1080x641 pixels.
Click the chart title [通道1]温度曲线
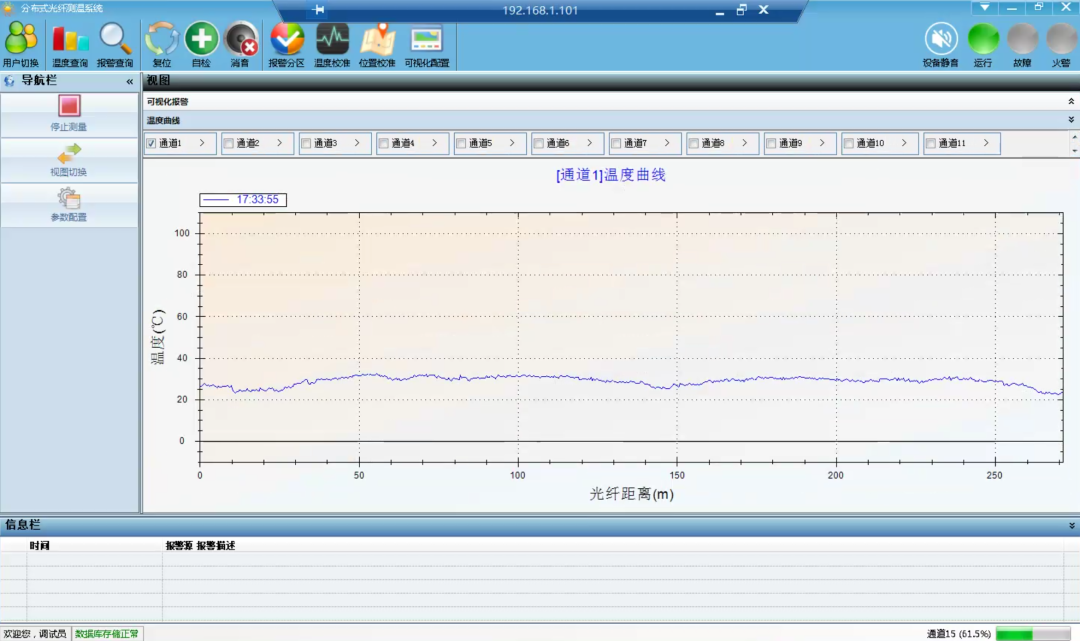coord(610,175)
